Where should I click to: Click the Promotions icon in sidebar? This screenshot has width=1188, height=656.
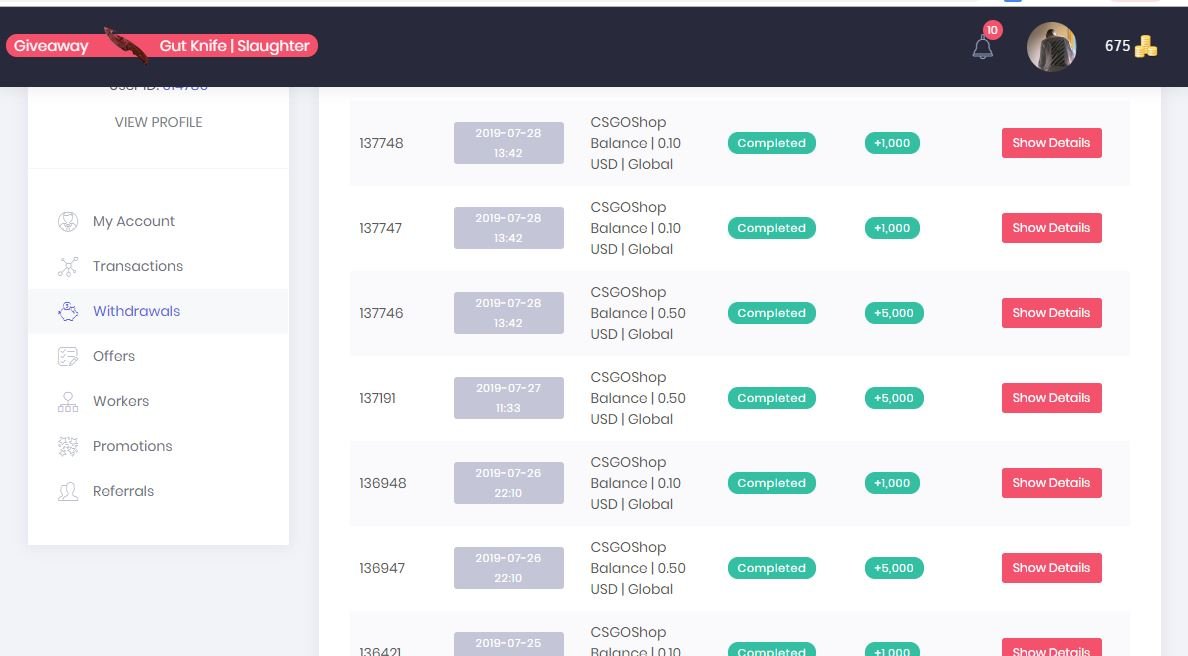(68, 446)
